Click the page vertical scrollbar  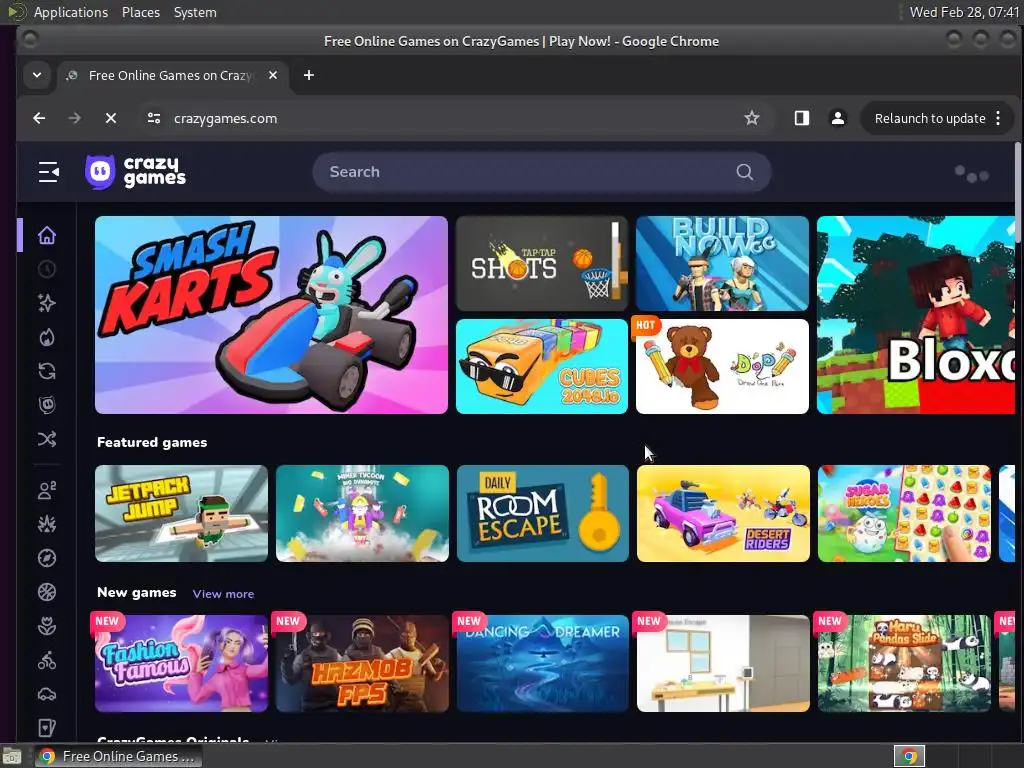coord(1018,191)
